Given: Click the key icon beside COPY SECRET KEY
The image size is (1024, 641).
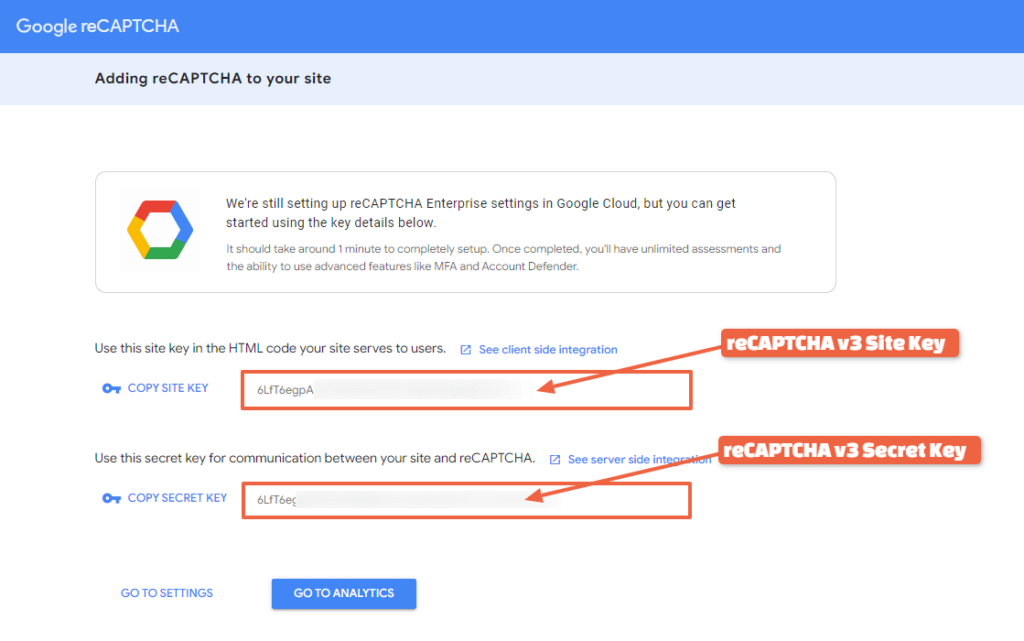Looking at the screenshot, I should (x=112, y=497).
